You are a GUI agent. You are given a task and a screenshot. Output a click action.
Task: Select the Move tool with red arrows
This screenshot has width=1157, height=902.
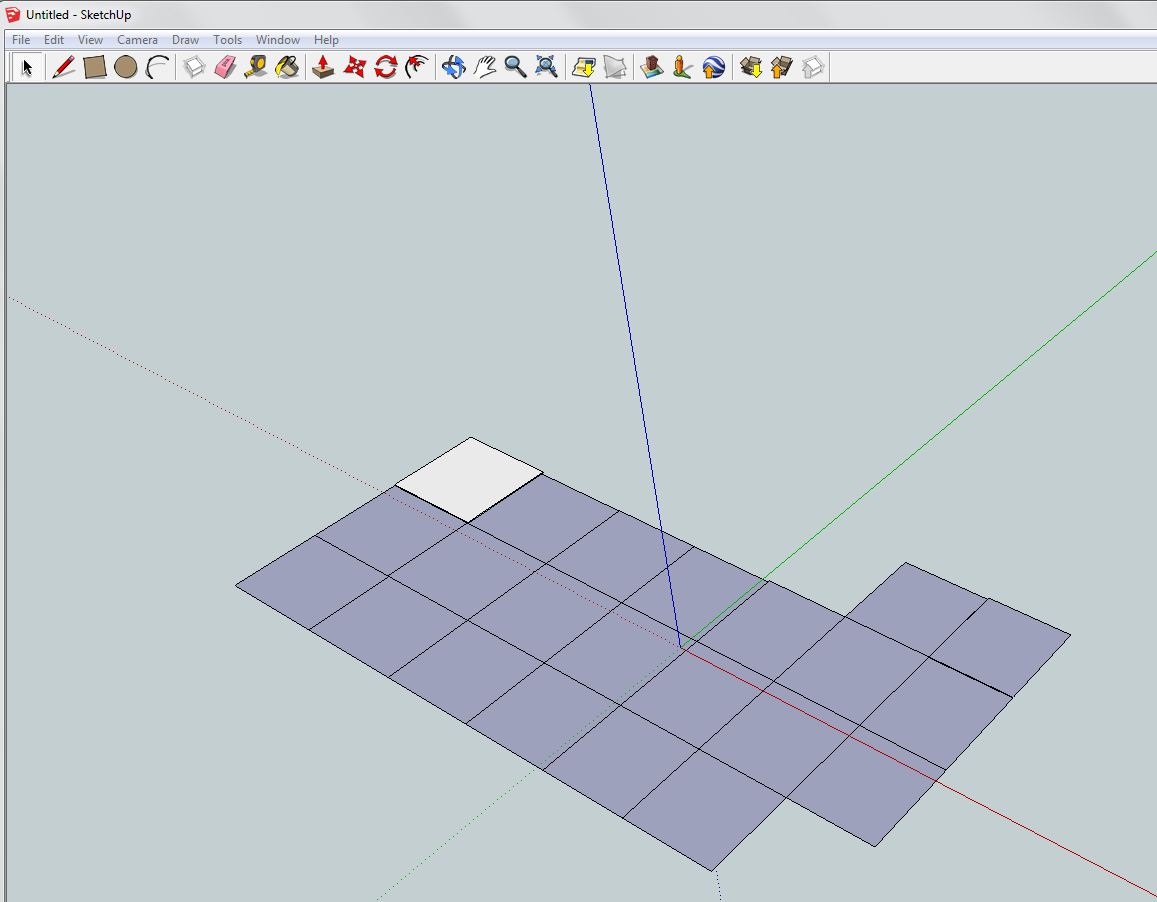354,67
